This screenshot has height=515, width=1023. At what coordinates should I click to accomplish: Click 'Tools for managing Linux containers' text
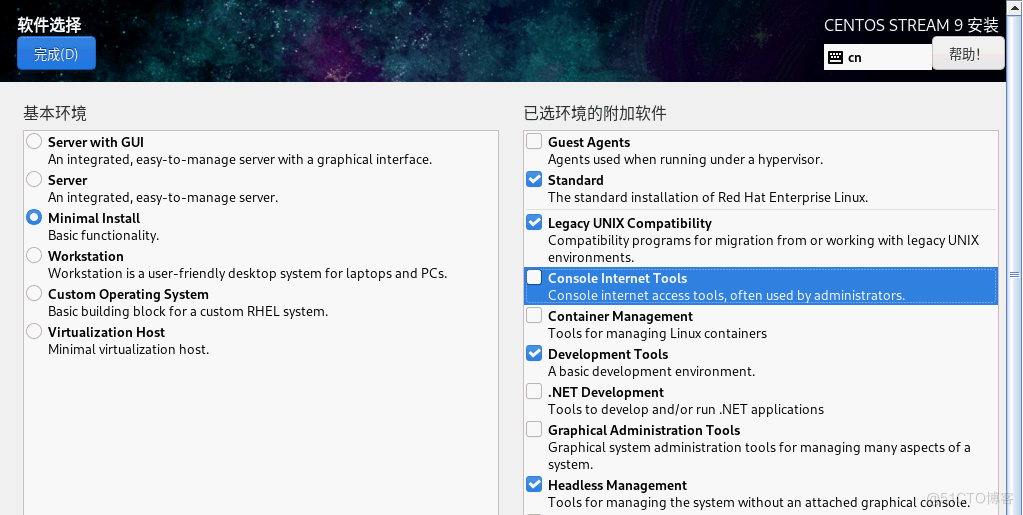(x=657, y=334)
